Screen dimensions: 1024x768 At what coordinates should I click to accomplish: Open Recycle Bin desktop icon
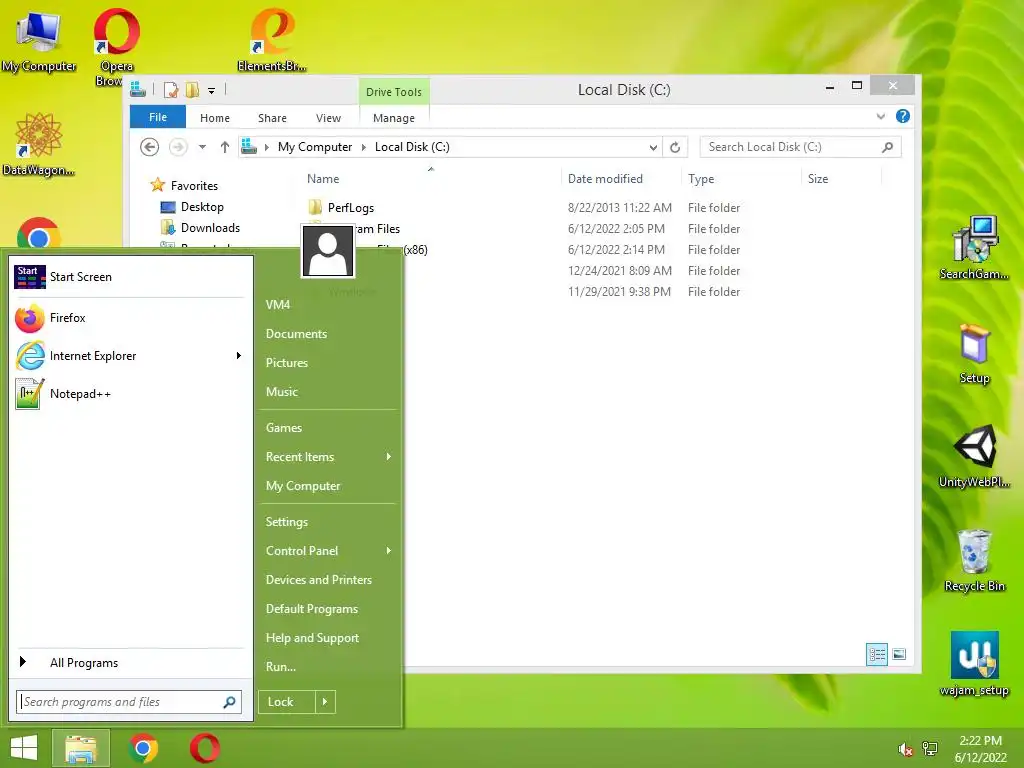pyautogui.click(x=974, y=560)
